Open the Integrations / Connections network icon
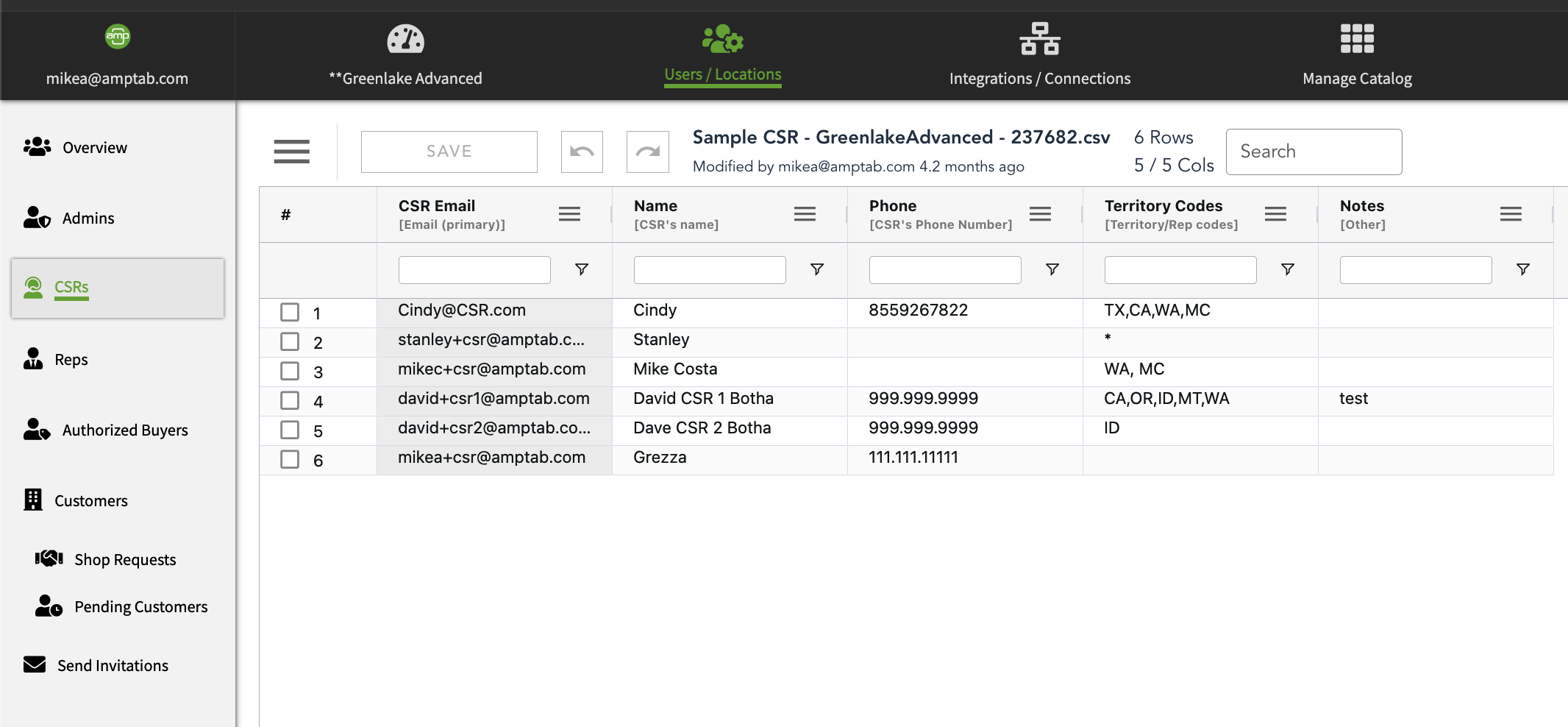This screenshot has width=1568, height=727. point(1040,39)
